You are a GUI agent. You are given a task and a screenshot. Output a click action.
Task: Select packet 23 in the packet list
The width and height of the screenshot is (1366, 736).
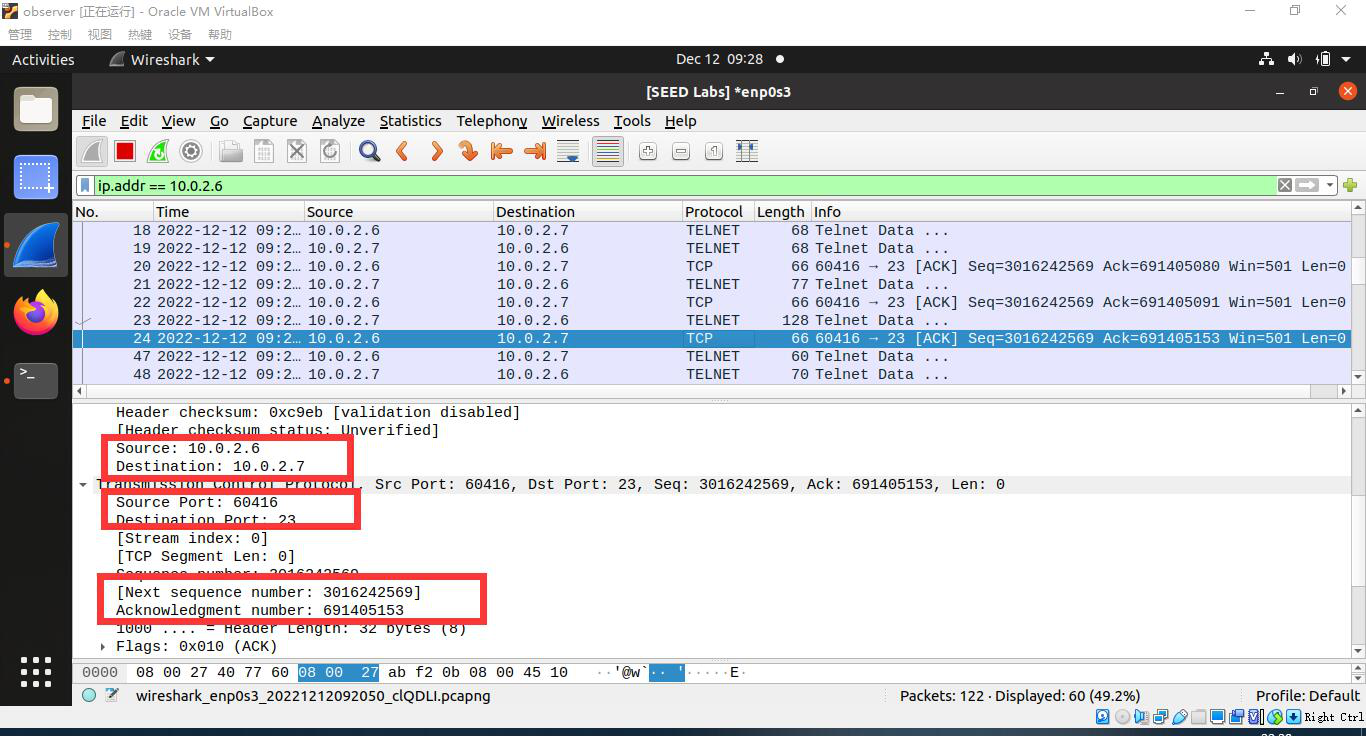coord(400,320)
